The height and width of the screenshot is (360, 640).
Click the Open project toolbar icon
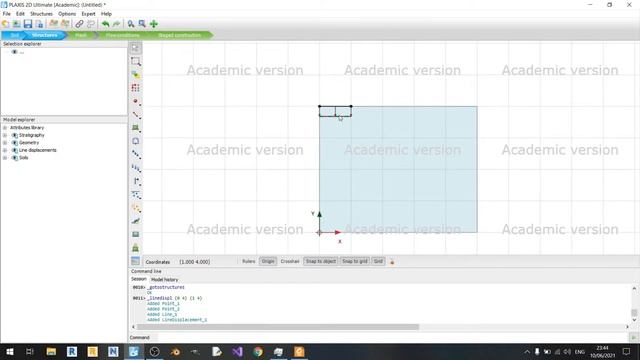click(17, 24)
